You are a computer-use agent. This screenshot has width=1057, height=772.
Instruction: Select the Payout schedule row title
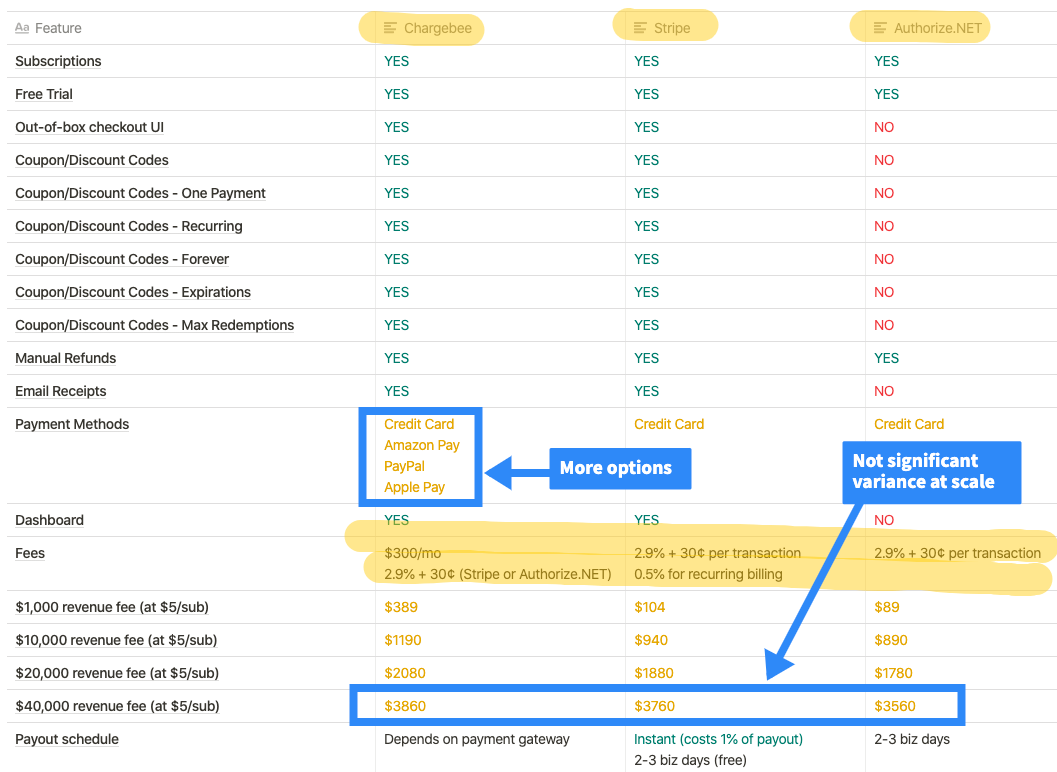pos(67,740)
